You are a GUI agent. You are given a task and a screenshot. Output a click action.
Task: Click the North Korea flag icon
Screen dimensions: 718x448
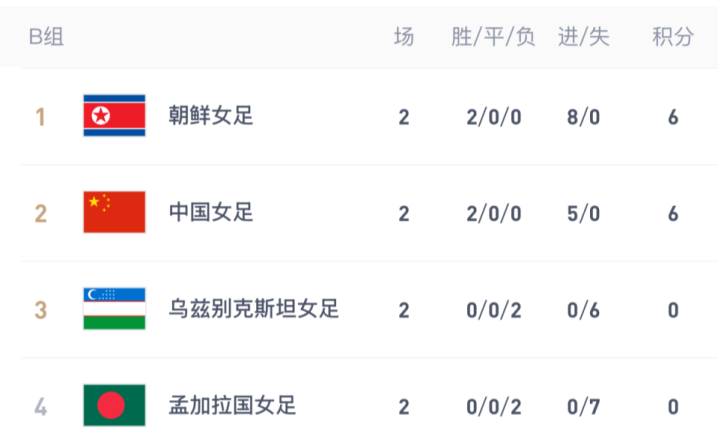click(114, 116)
